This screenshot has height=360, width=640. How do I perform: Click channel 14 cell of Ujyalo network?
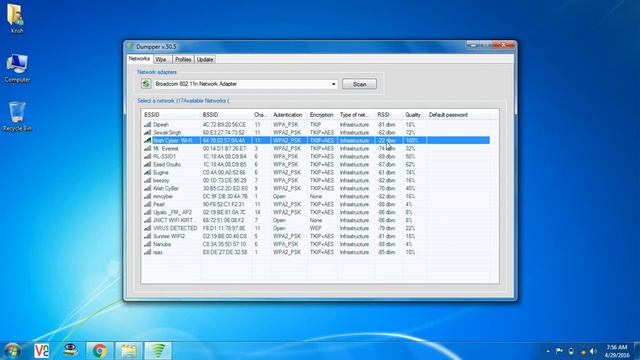[x=258, y=212]
